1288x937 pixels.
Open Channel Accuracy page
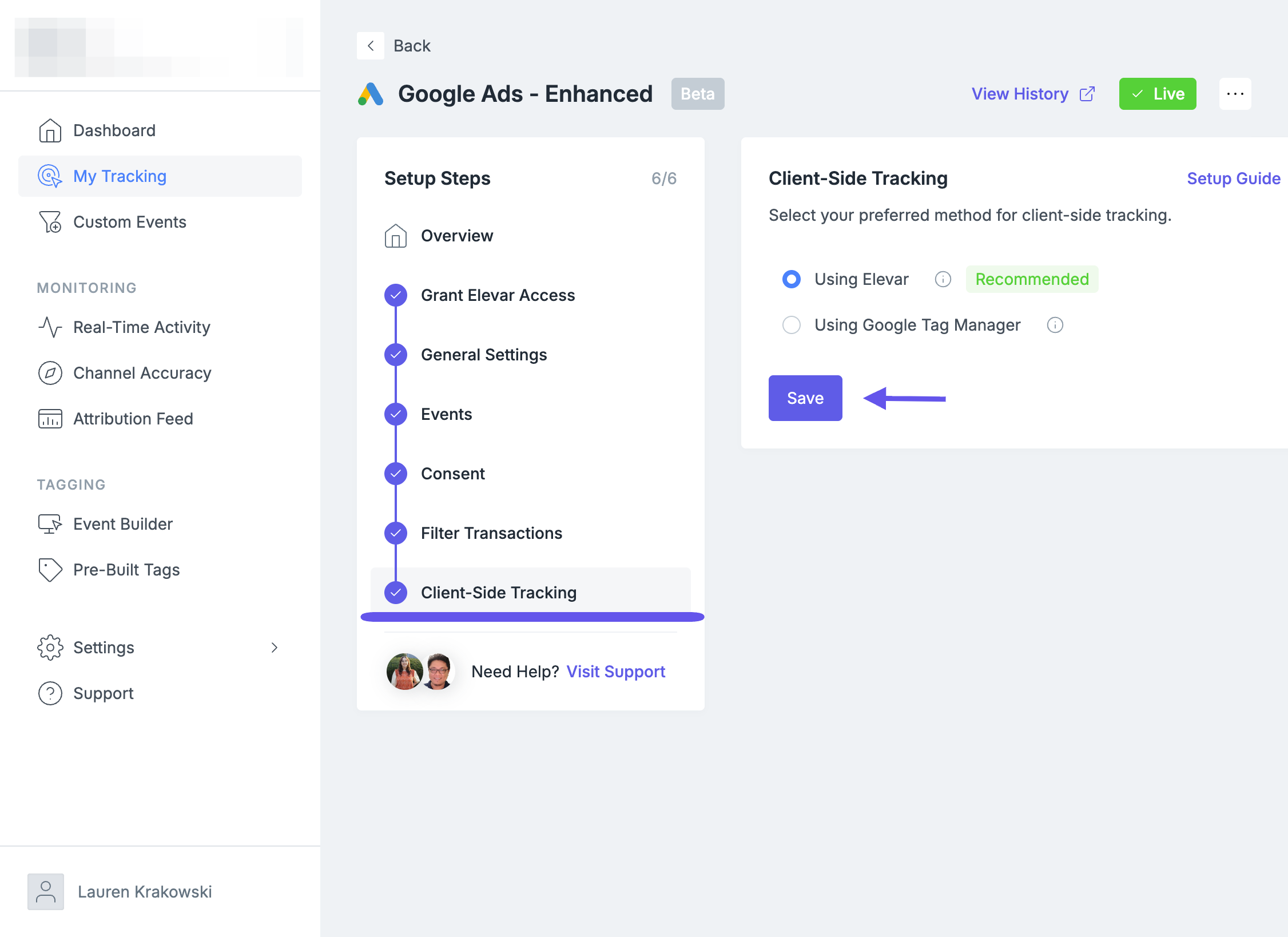[x=160, y=373]
